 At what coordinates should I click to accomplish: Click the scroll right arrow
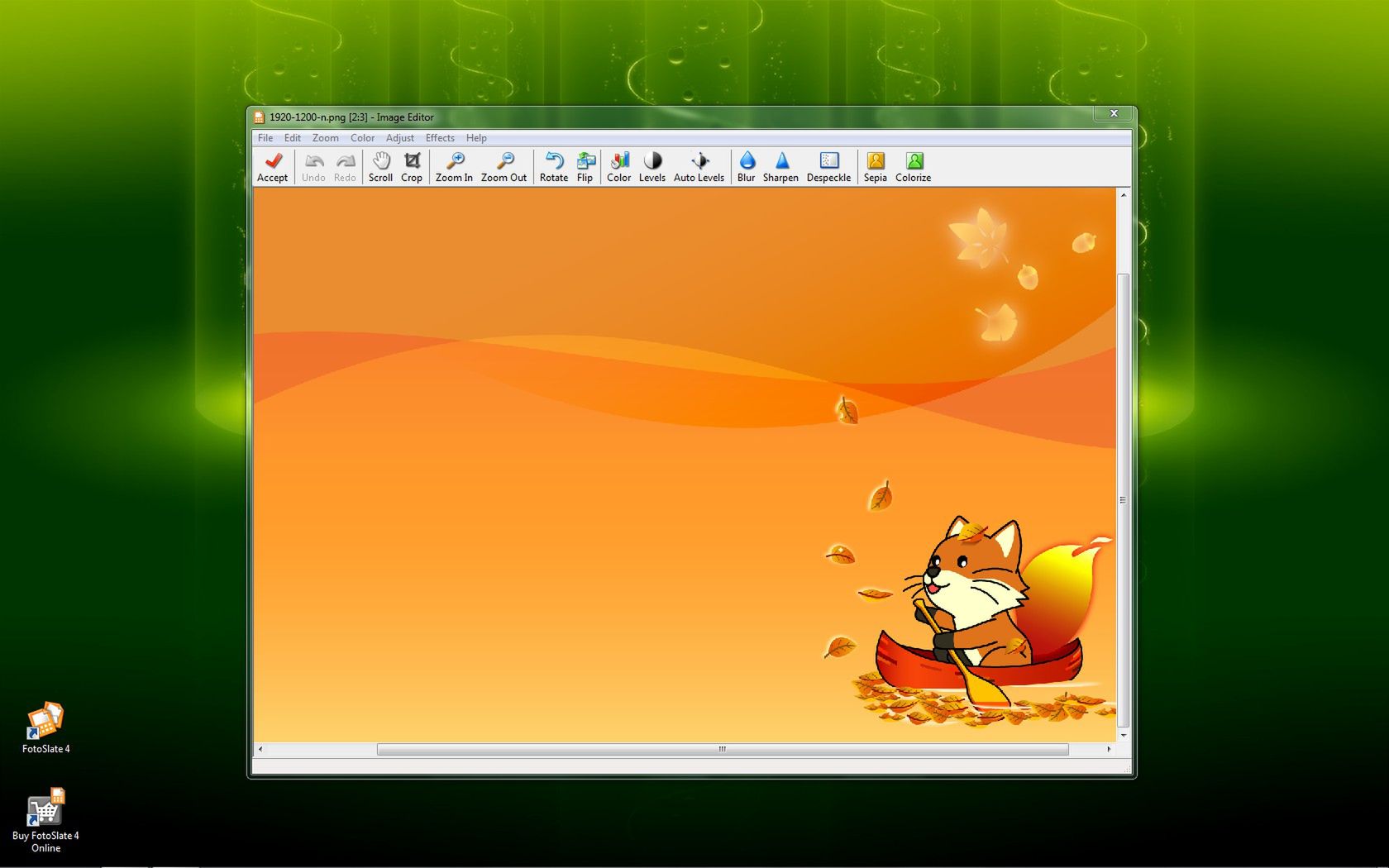coord(1109,749)
